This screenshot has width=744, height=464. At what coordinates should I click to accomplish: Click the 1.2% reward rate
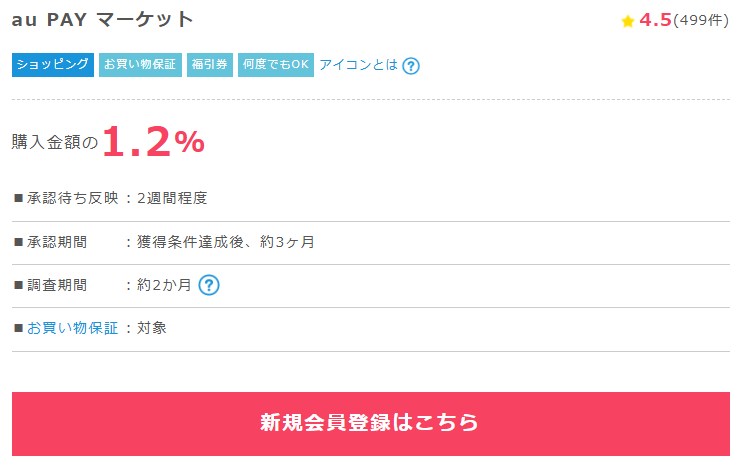(x=153, y=142)
